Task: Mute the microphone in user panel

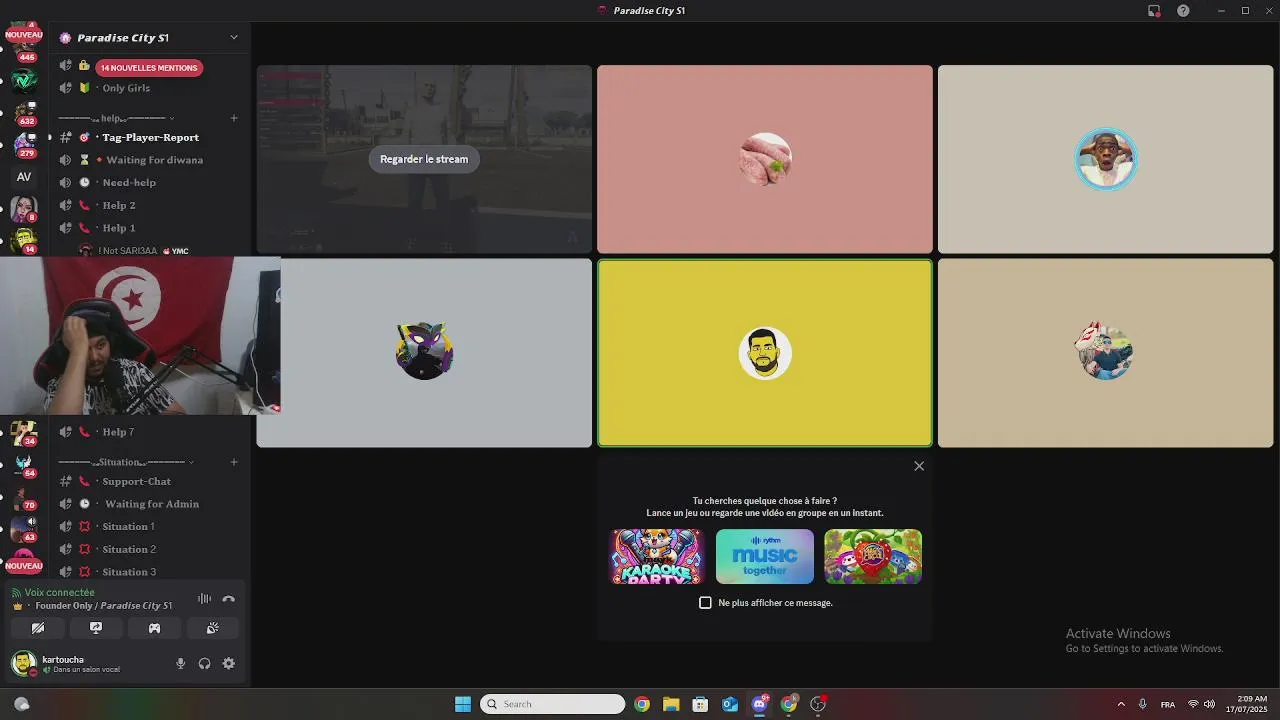Action: coord(181,663)
